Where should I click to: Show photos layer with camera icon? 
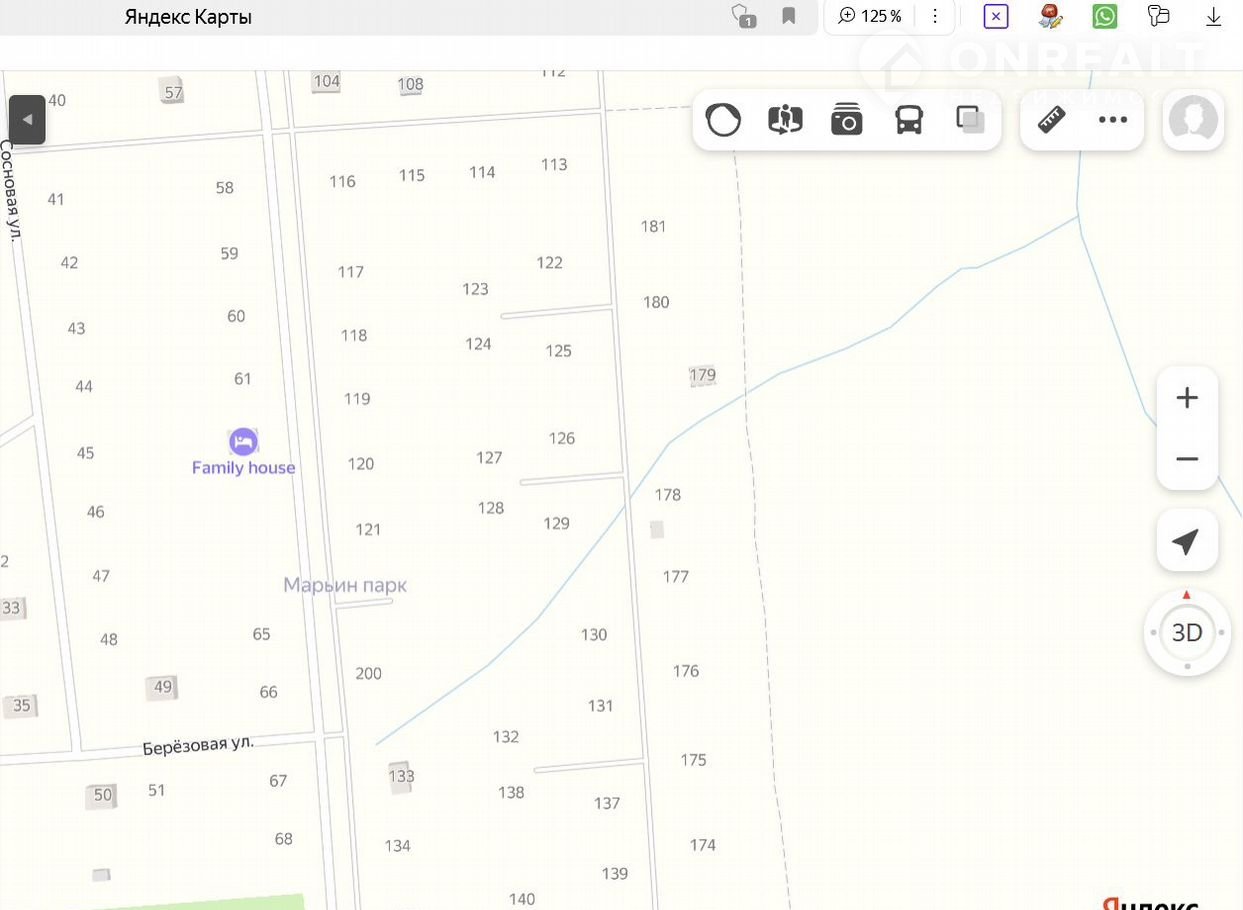(847, 120)
